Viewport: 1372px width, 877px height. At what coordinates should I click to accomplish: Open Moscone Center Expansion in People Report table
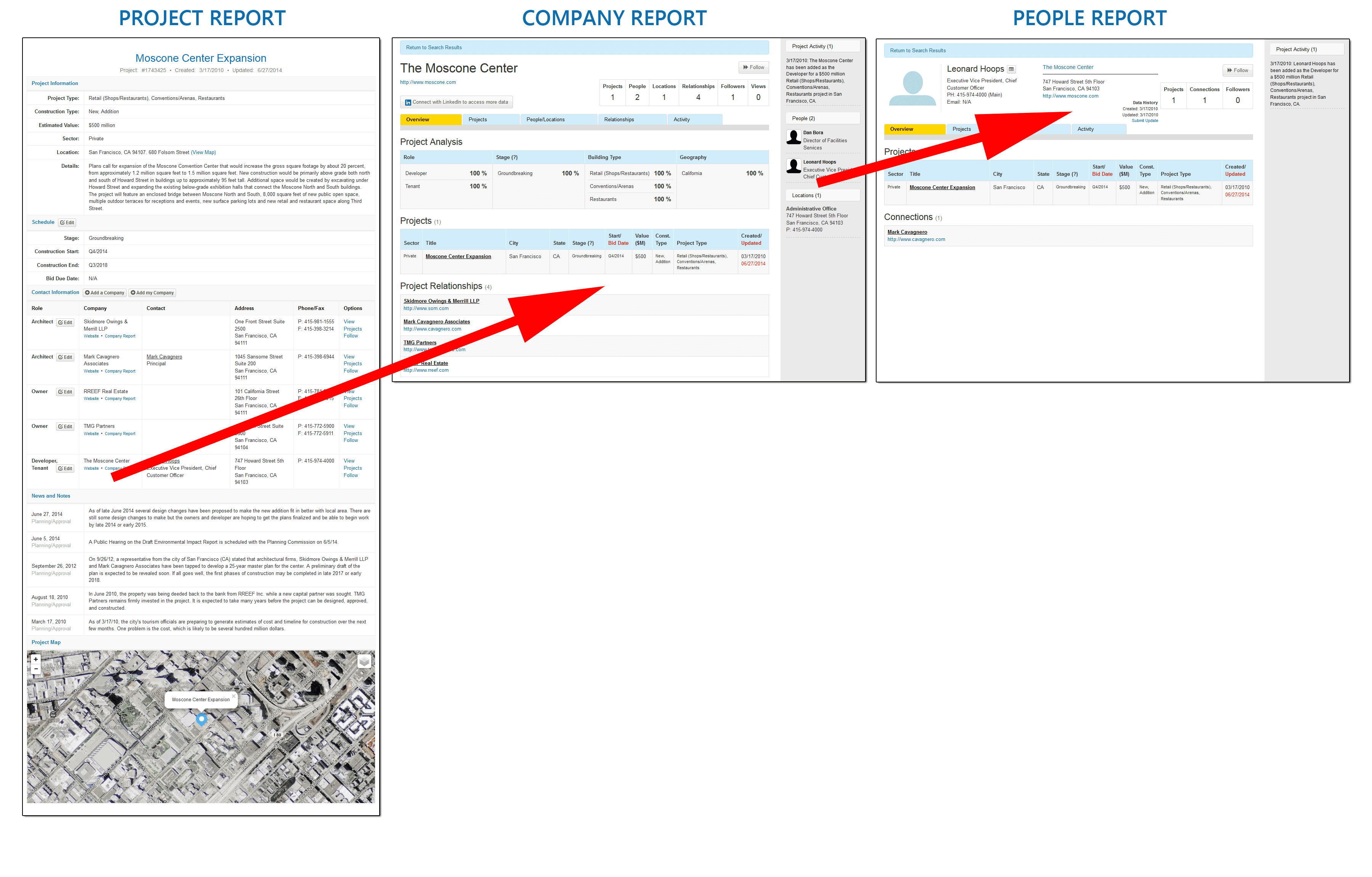942,188
